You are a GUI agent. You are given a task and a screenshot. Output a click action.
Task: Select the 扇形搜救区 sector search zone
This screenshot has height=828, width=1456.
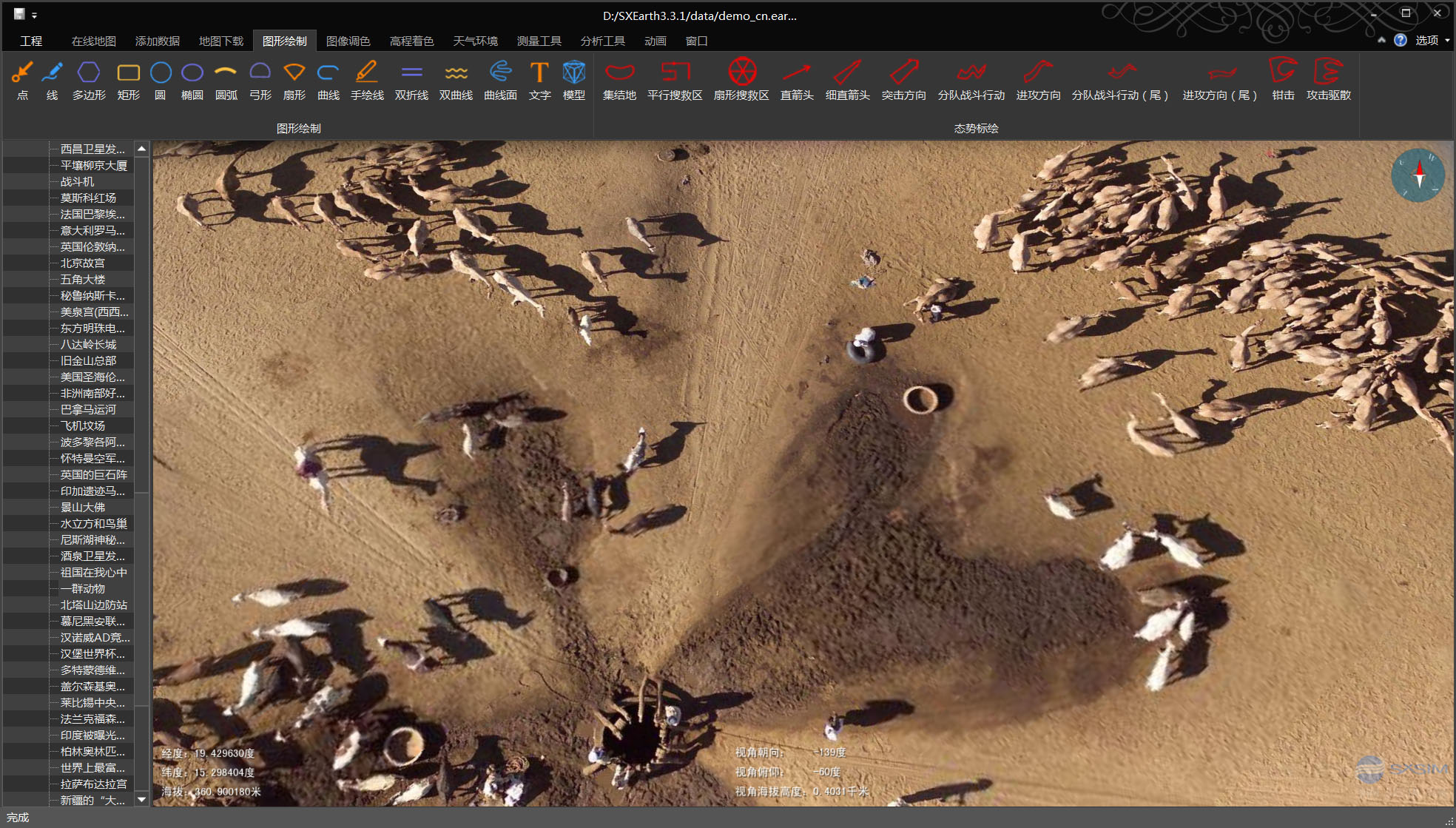pyautogui.click(x=742, y=81)
